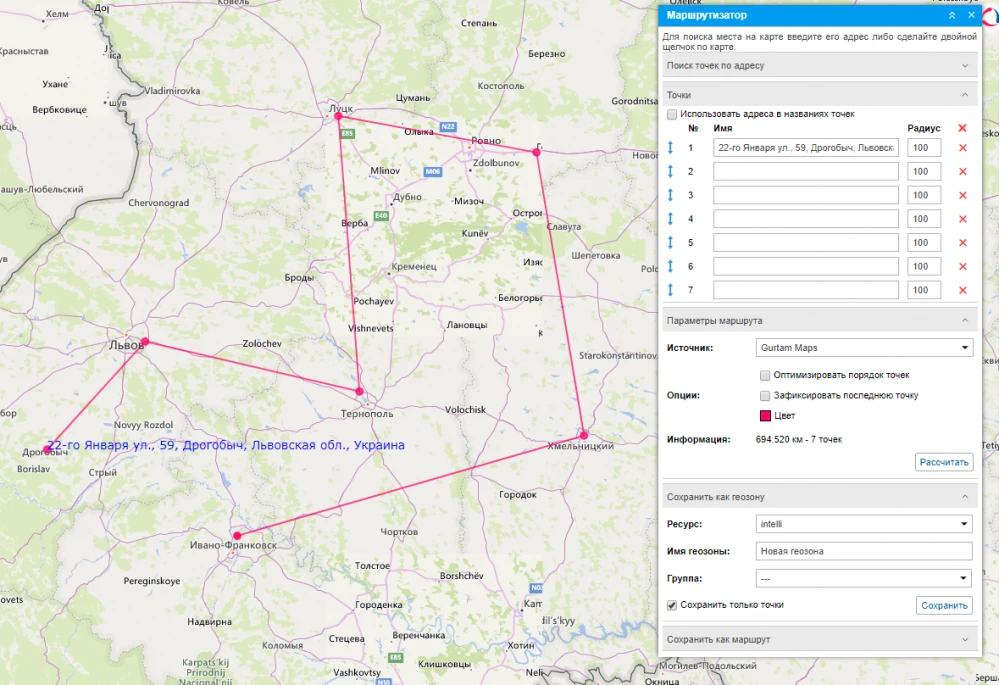Viewport: 1000px width, 685px height.
Task: Open the Источник dropdown showing Gurtam Maps
Action: click(x=864, y=348)
